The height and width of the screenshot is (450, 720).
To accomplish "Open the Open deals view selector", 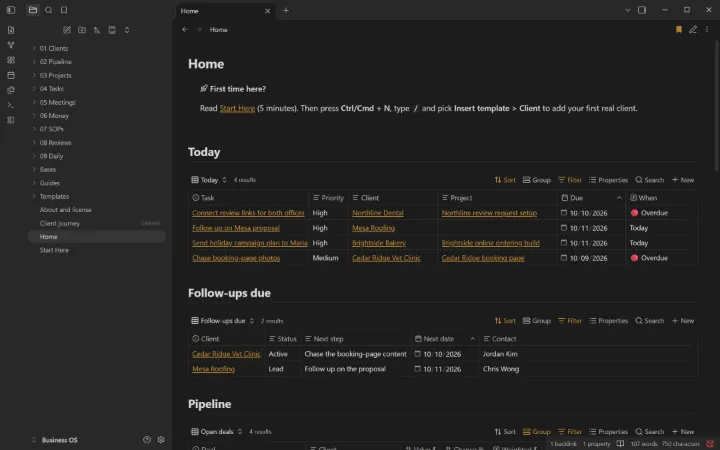I will pos(216,432).
